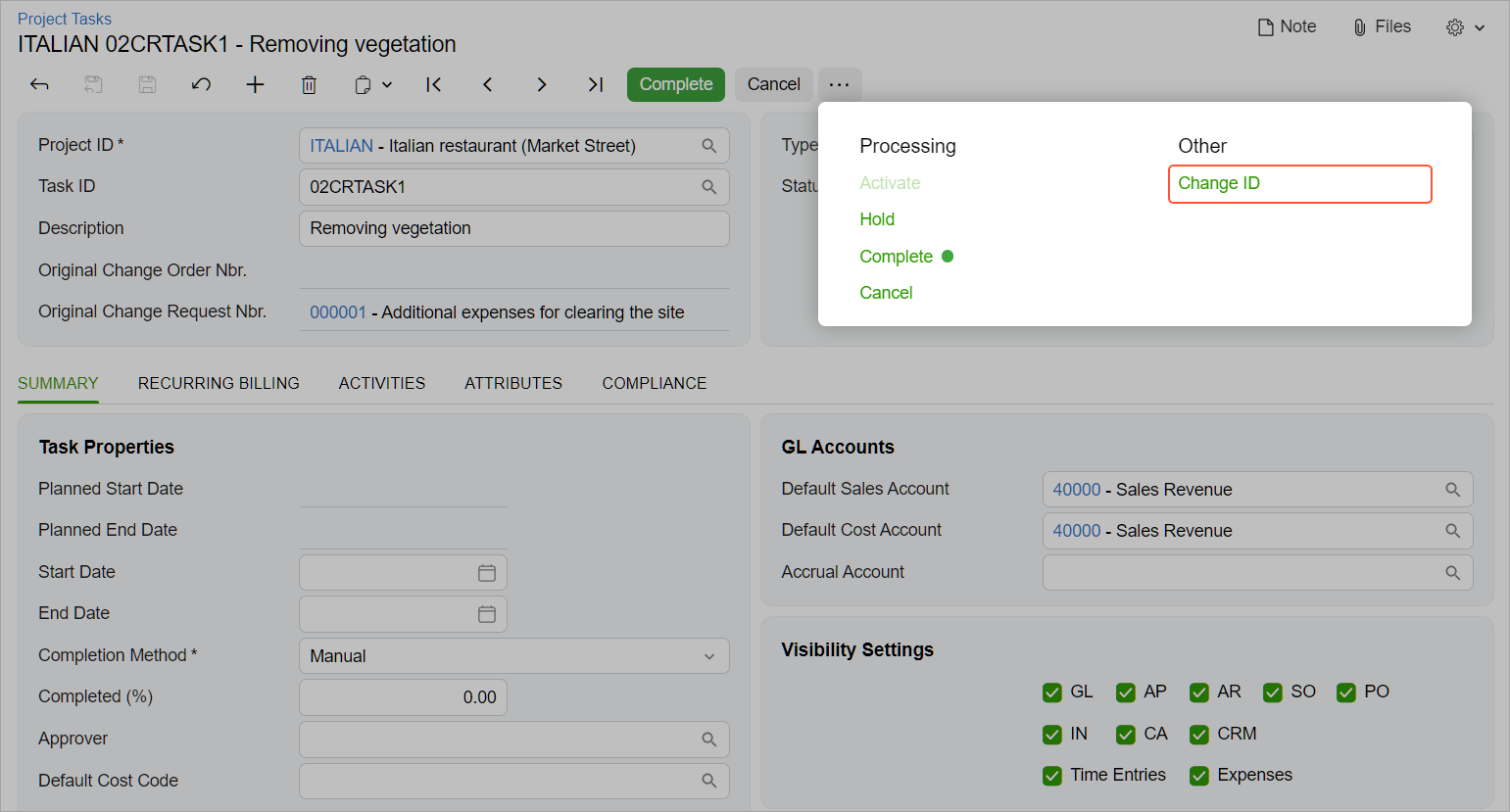Search icon in Task ID field

pyautogui.click(x=709, y=187)
